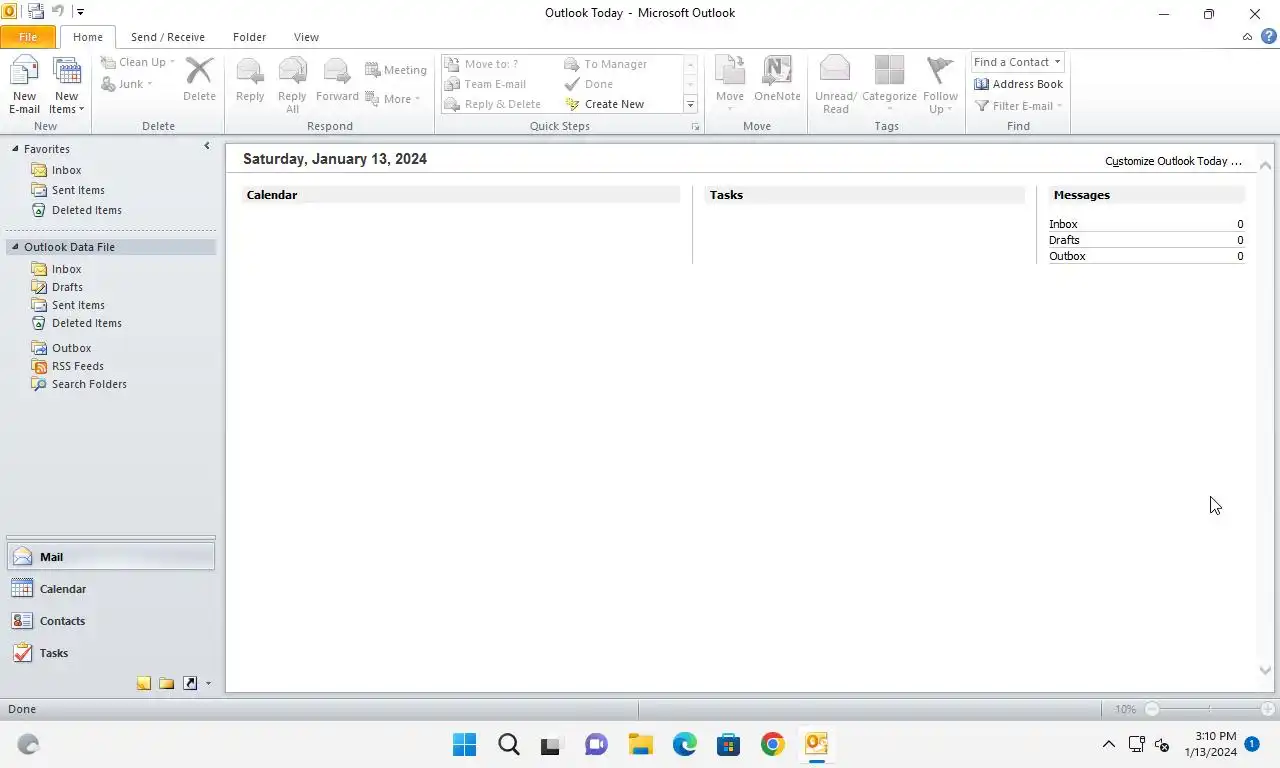Image resolution: width=1280 pixels, height=768 pixels.
Task: Open Quick Steps dialog launcher
Action: click(695, 127)
